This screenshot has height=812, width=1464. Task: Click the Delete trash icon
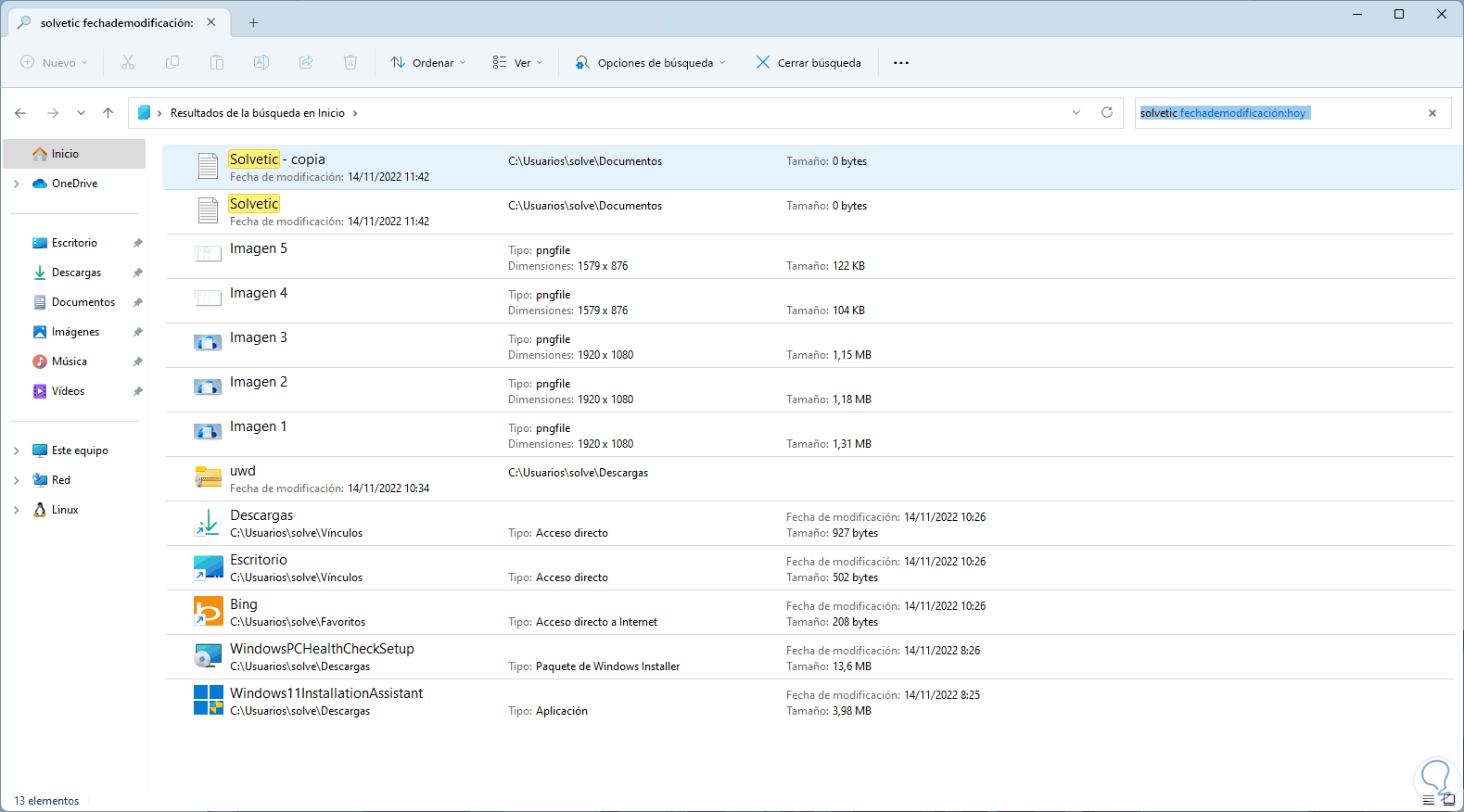350,62
